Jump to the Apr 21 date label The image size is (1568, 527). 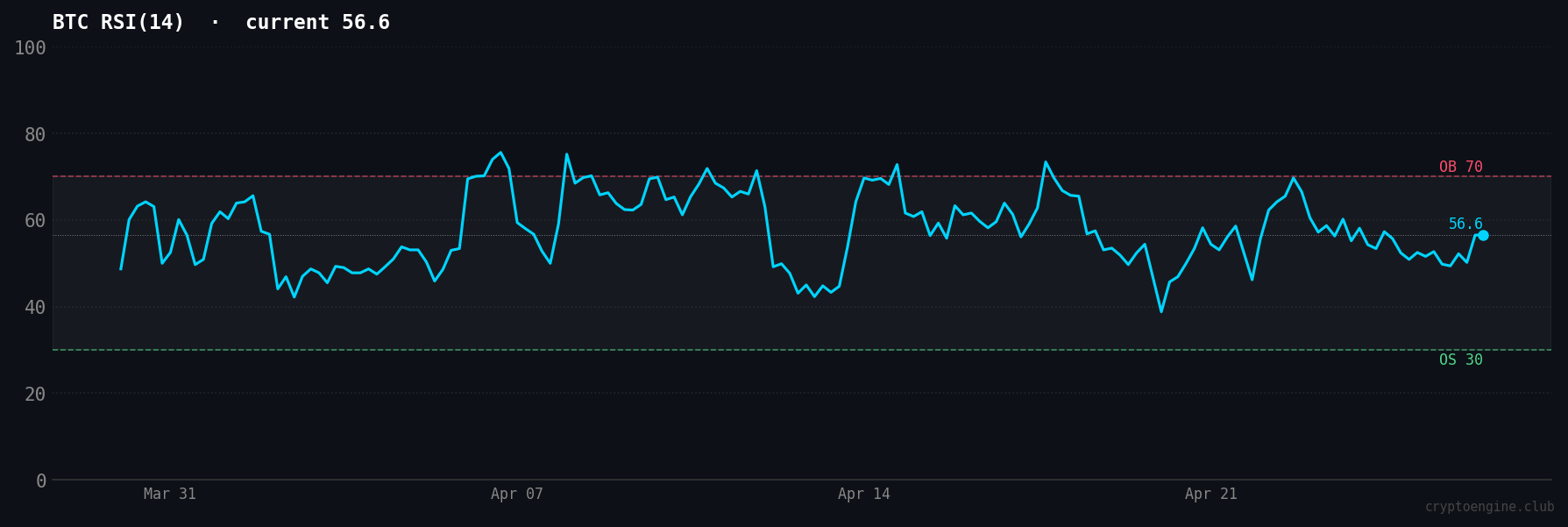tap(1211, 495)
